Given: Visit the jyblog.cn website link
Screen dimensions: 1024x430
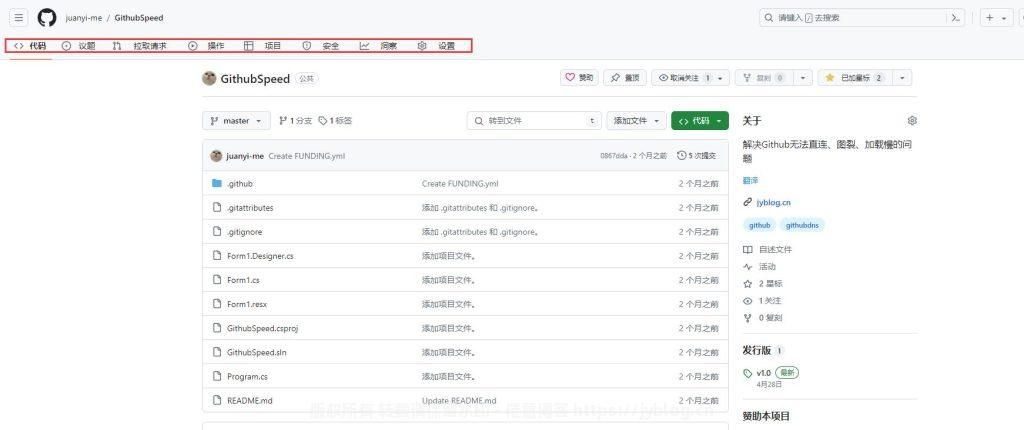Looking at the screenshot, I should [773, 203].
